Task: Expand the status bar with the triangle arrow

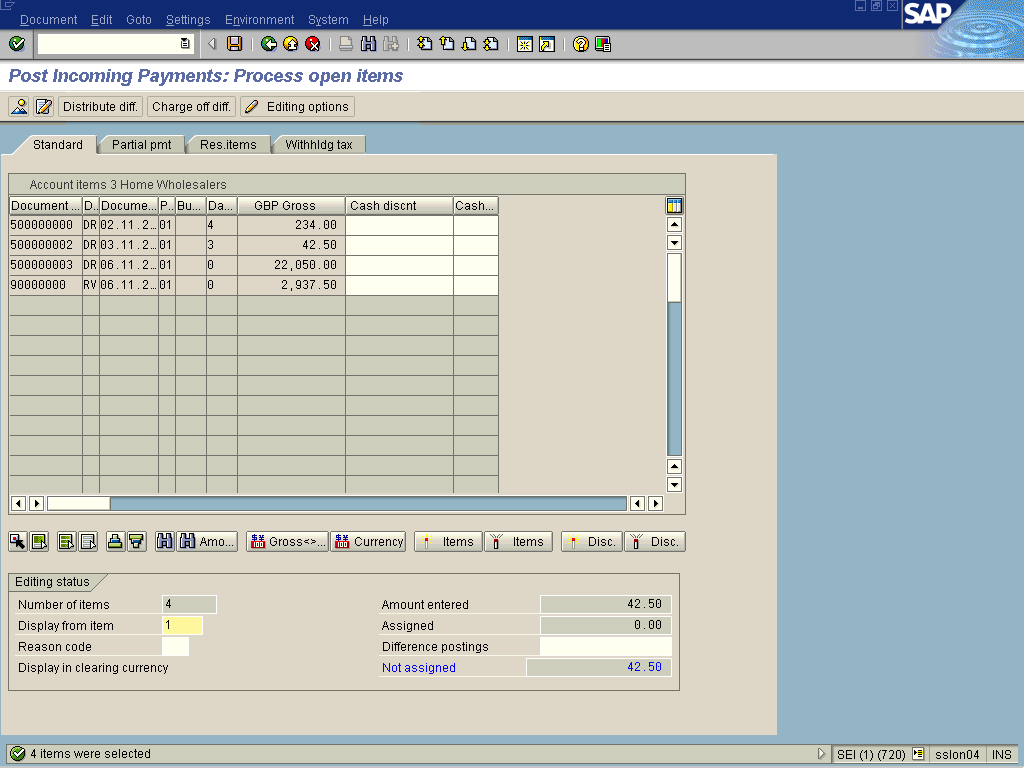Action: tap(822, 755)
